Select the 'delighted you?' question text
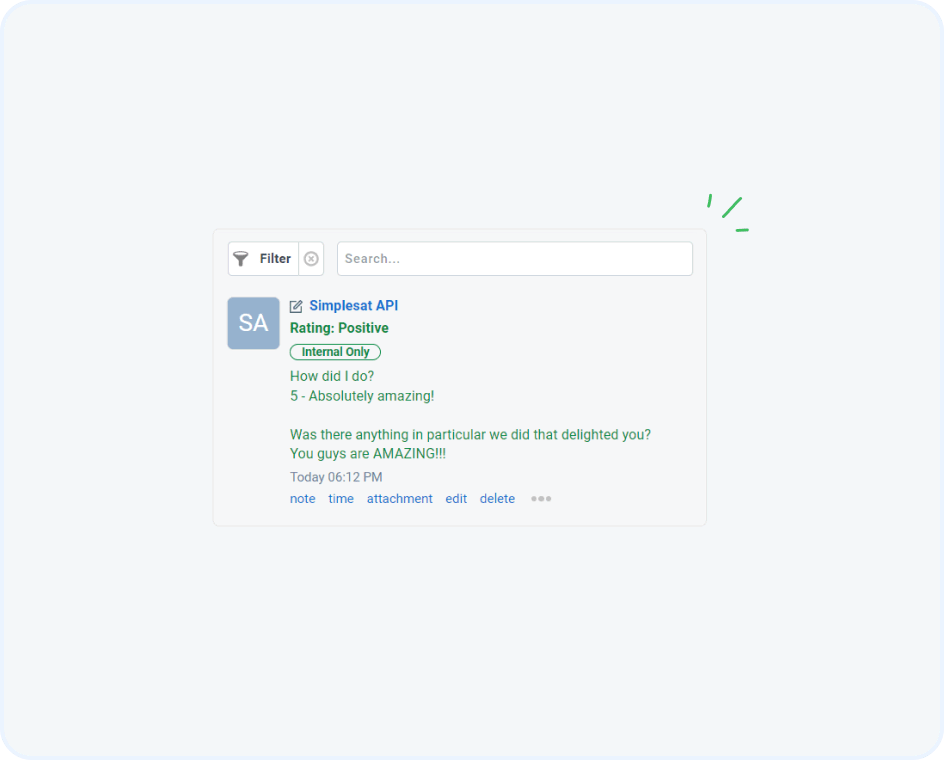 [470, 434]
